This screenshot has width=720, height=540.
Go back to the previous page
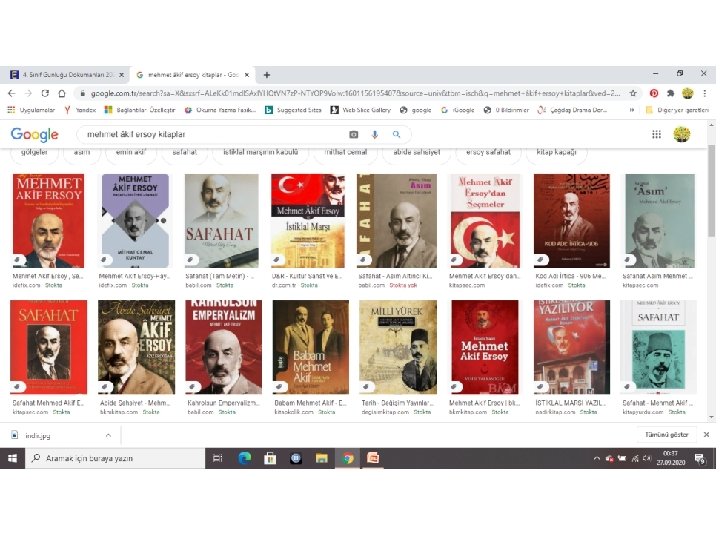[12, 93]
